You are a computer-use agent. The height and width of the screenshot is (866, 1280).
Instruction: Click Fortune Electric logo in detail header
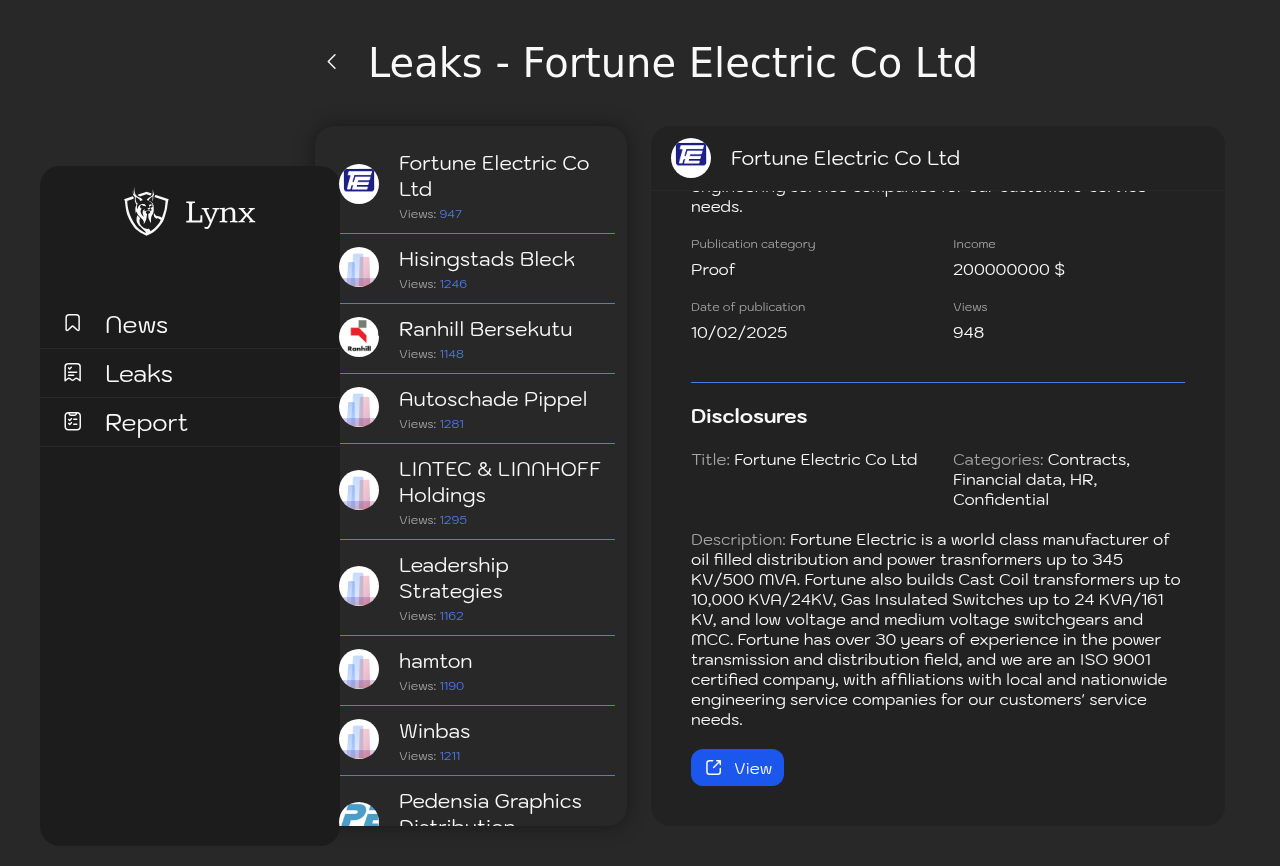[691, 158]
